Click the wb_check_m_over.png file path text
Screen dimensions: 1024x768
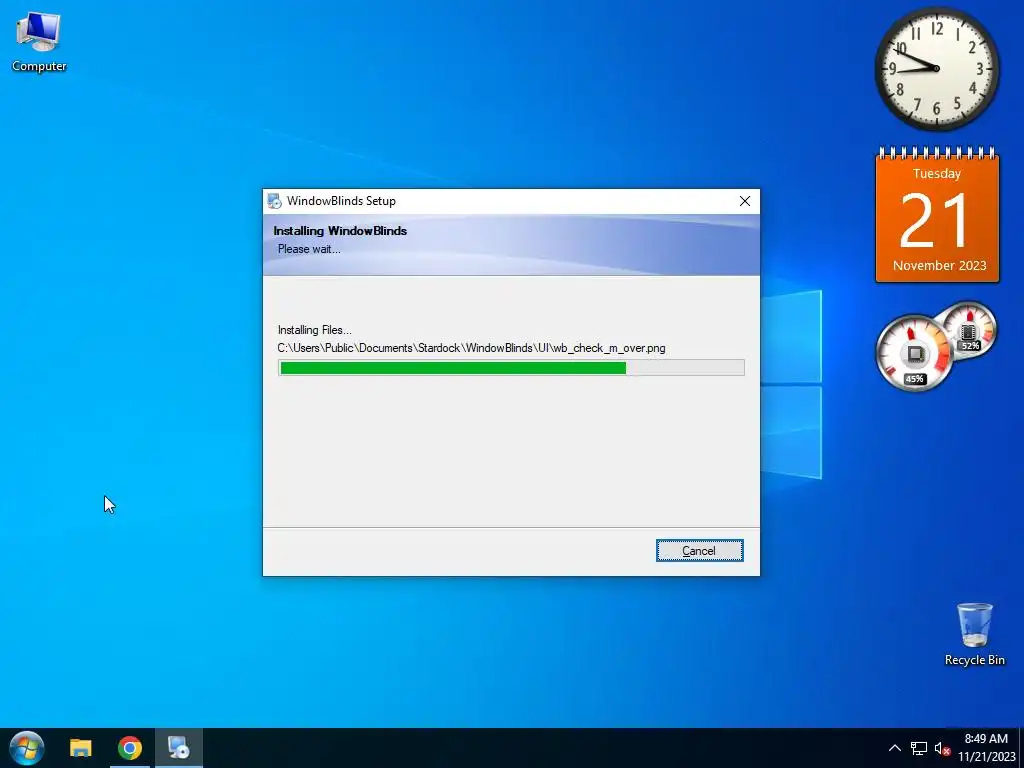(472, 348)
